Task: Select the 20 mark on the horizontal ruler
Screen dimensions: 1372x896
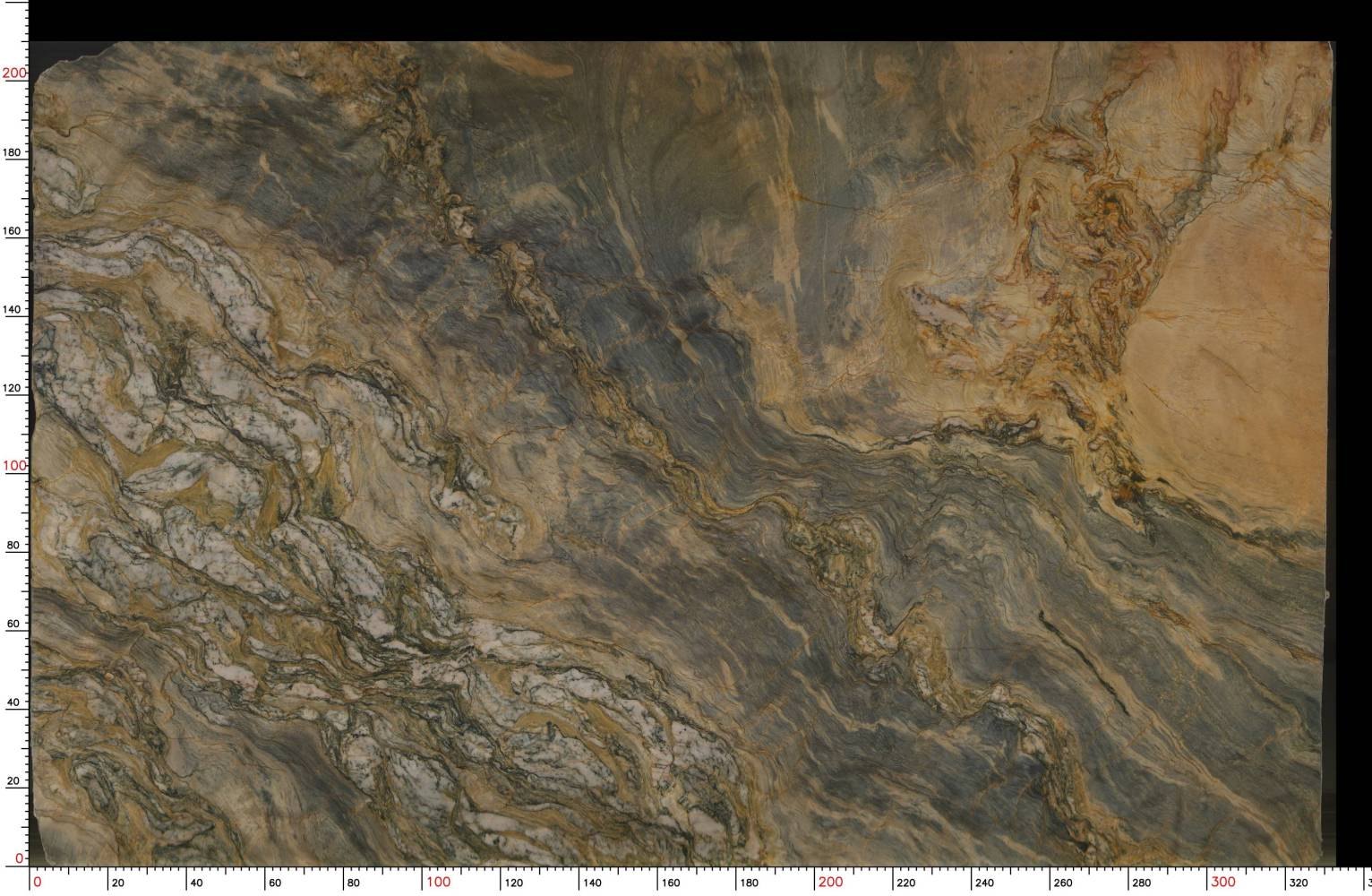Action: pyautogui.click(x=117, y=883)
